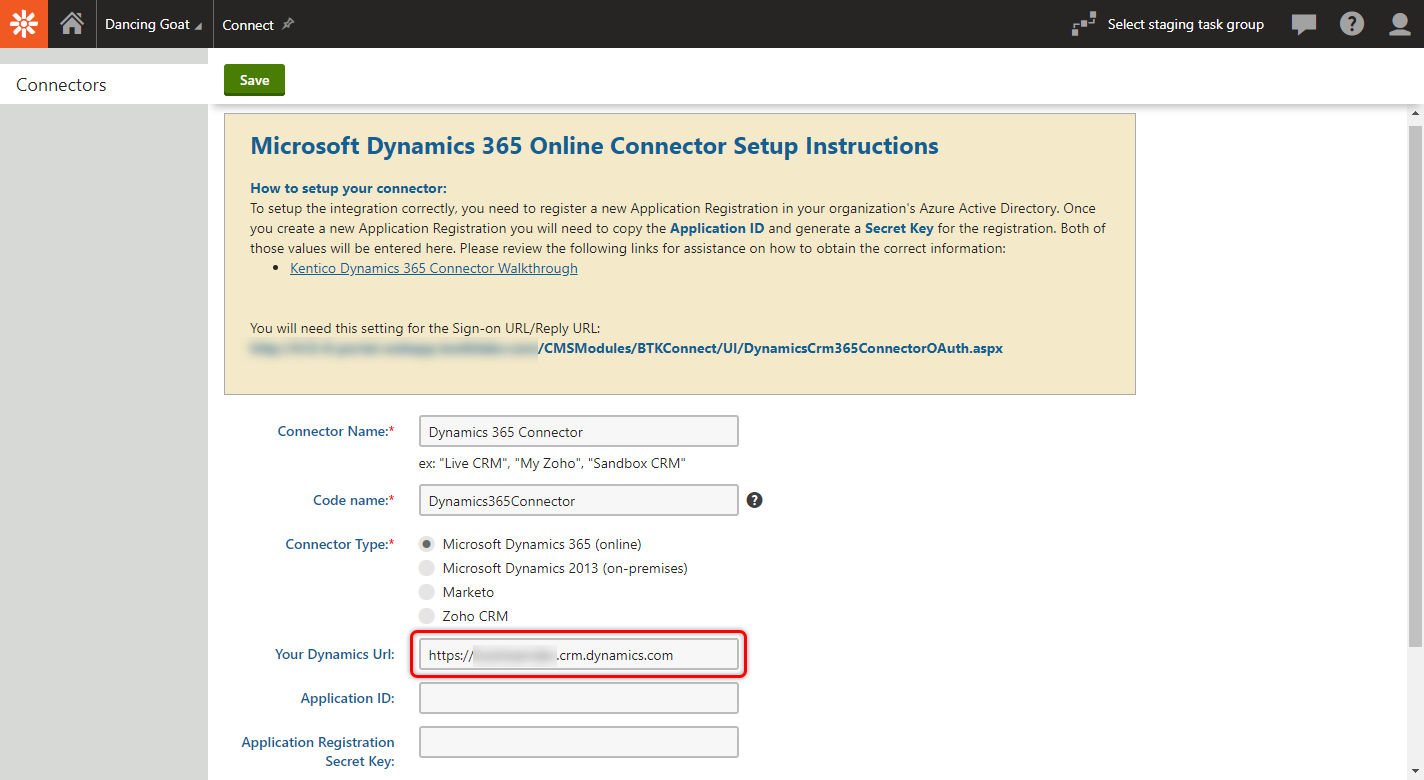Screen dimensions: 1424x780
Task: Click the Your Dynamics Url input field
Action: [579, 655]
